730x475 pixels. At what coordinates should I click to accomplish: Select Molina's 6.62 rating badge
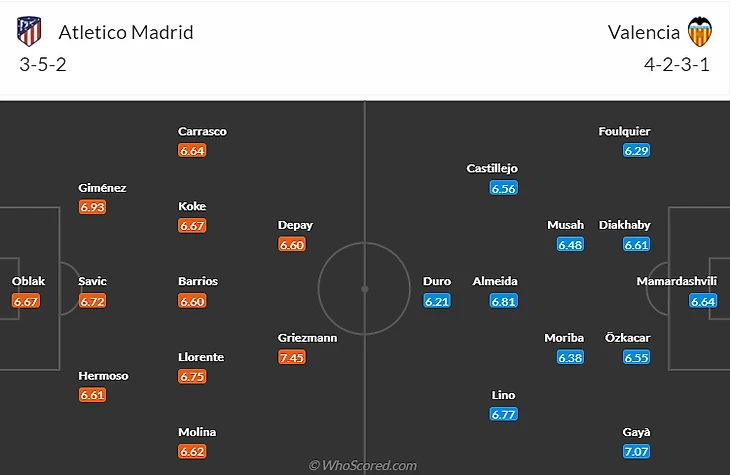coord(192,451)
